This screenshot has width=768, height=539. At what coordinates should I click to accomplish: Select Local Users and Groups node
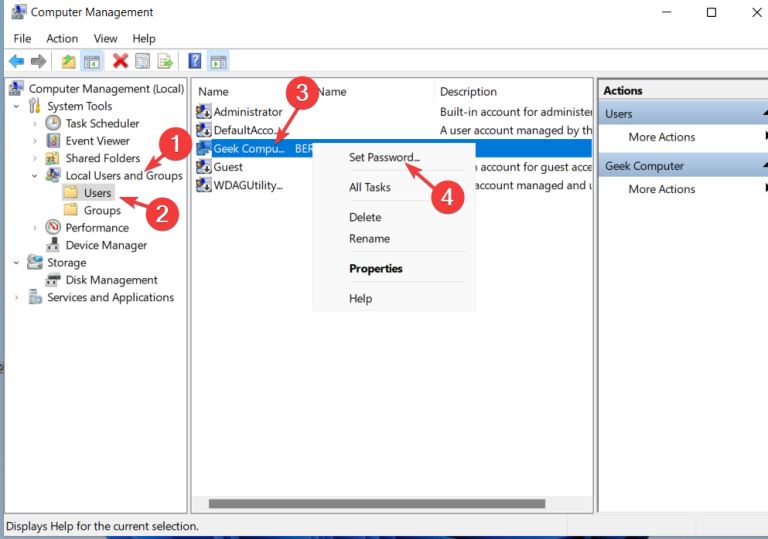coord(124,175)
